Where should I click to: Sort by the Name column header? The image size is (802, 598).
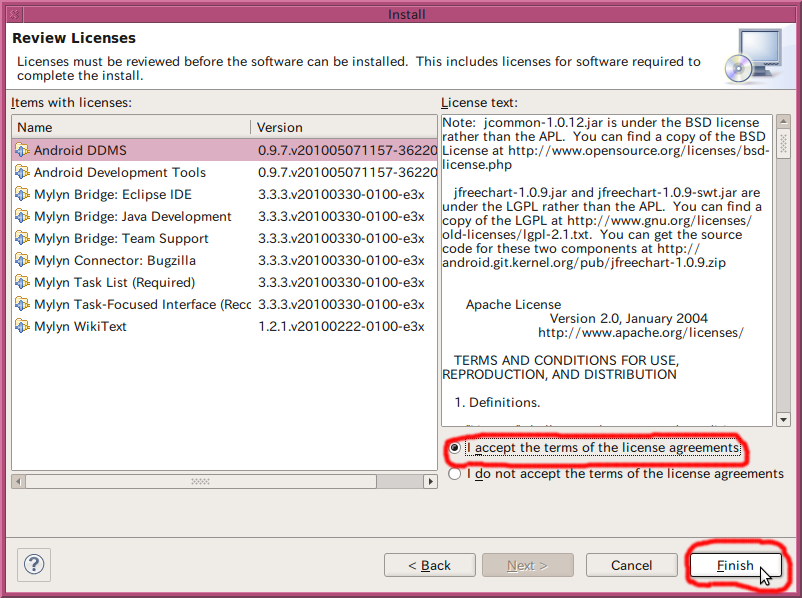(131, 127)
